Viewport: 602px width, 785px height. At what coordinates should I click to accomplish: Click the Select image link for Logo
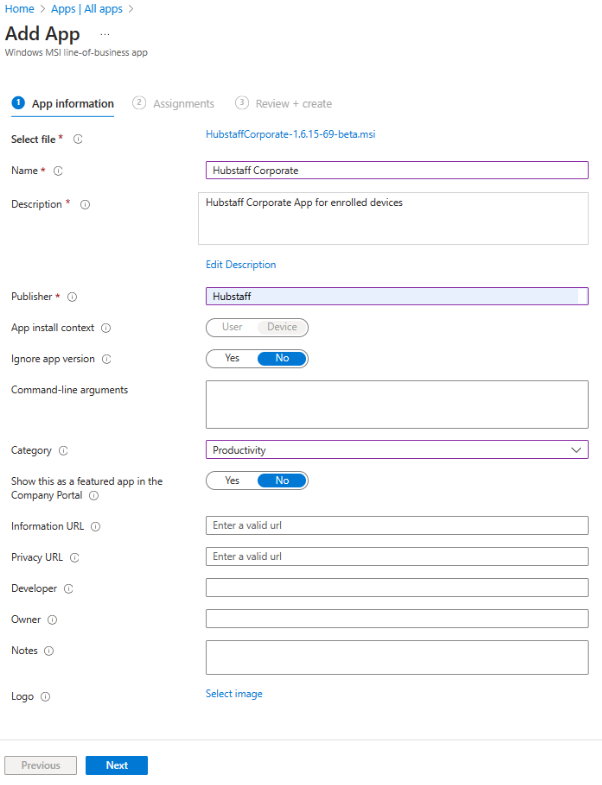tap(234, 694)
